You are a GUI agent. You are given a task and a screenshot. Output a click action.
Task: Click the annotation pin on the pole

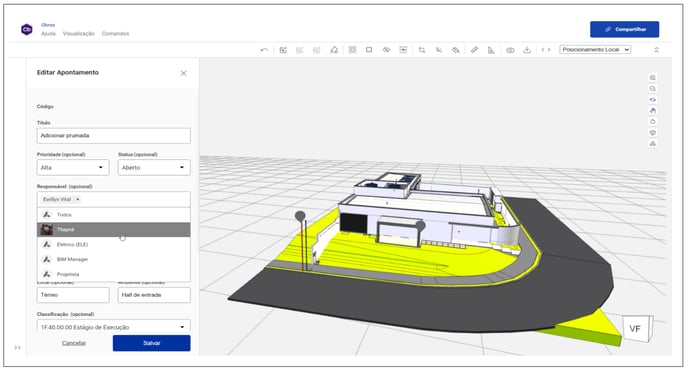(x=300, y=216)
